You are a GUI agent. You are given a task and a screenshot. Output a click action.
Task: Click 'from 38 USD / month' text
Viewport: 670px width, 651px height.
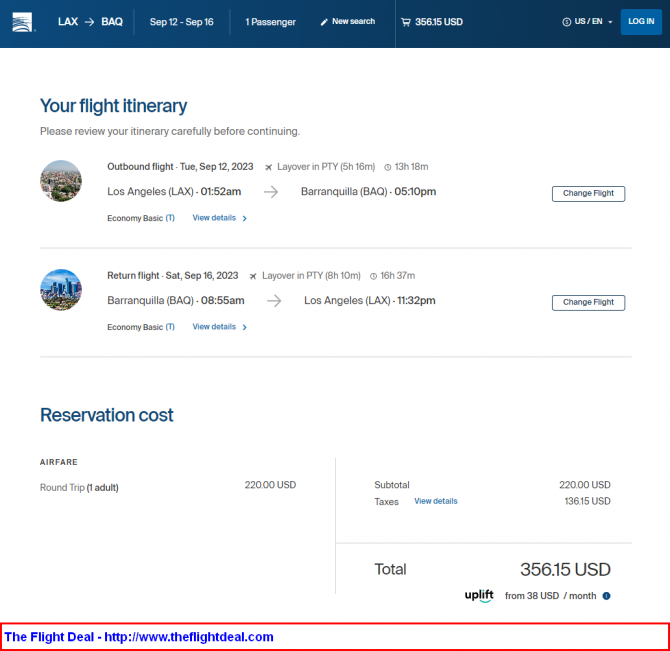tap(550, 596)
